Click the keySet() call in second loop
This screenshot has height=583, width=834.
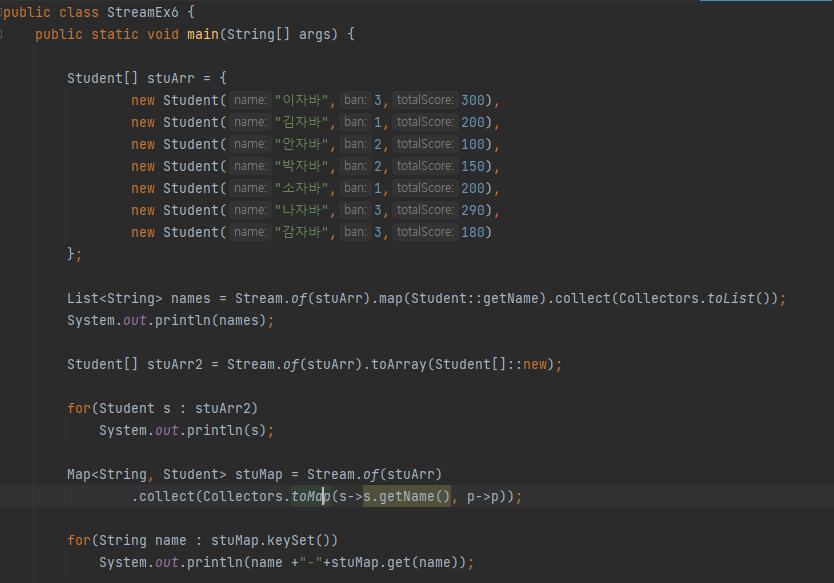[298, 540]
